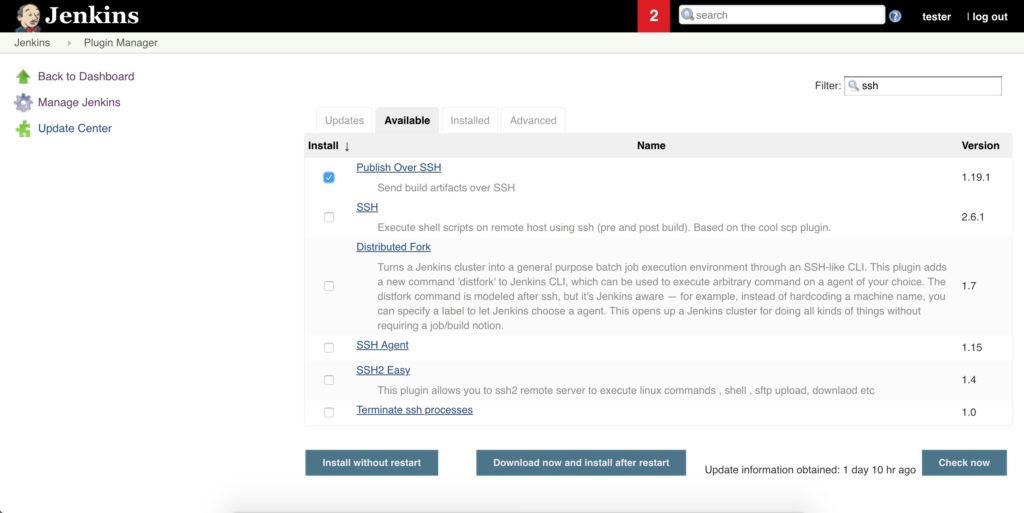This screenshot has width=1024, height=513.
Task: Click version 1.19.1 of Publish Over SSH
Action: (976, 178)
